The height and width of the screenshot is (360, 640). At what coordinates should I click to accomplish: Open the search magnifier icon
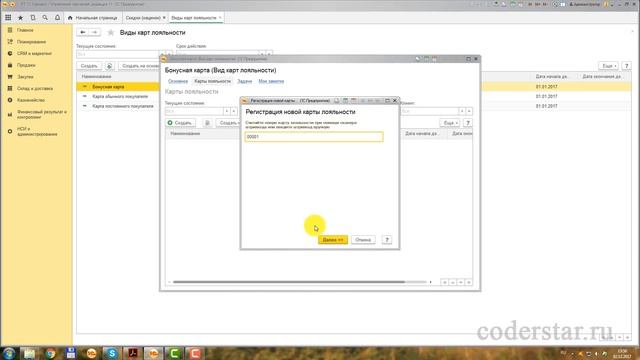pyautogui.click(x=45, y=18)
